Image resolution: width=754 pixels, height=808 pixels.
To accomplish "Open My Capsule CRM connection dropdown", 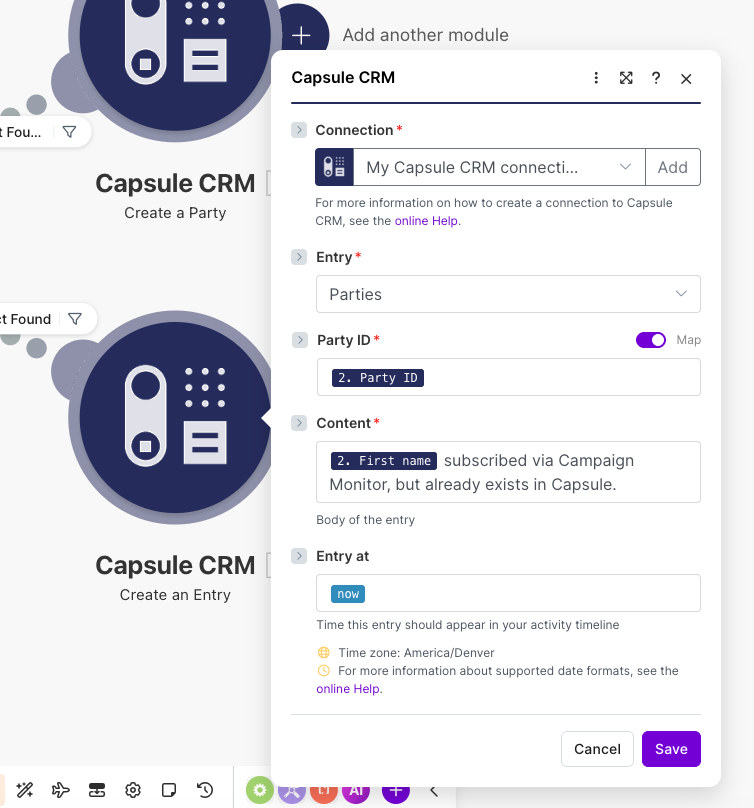I will pyautogui.click(x=498, y=167).
